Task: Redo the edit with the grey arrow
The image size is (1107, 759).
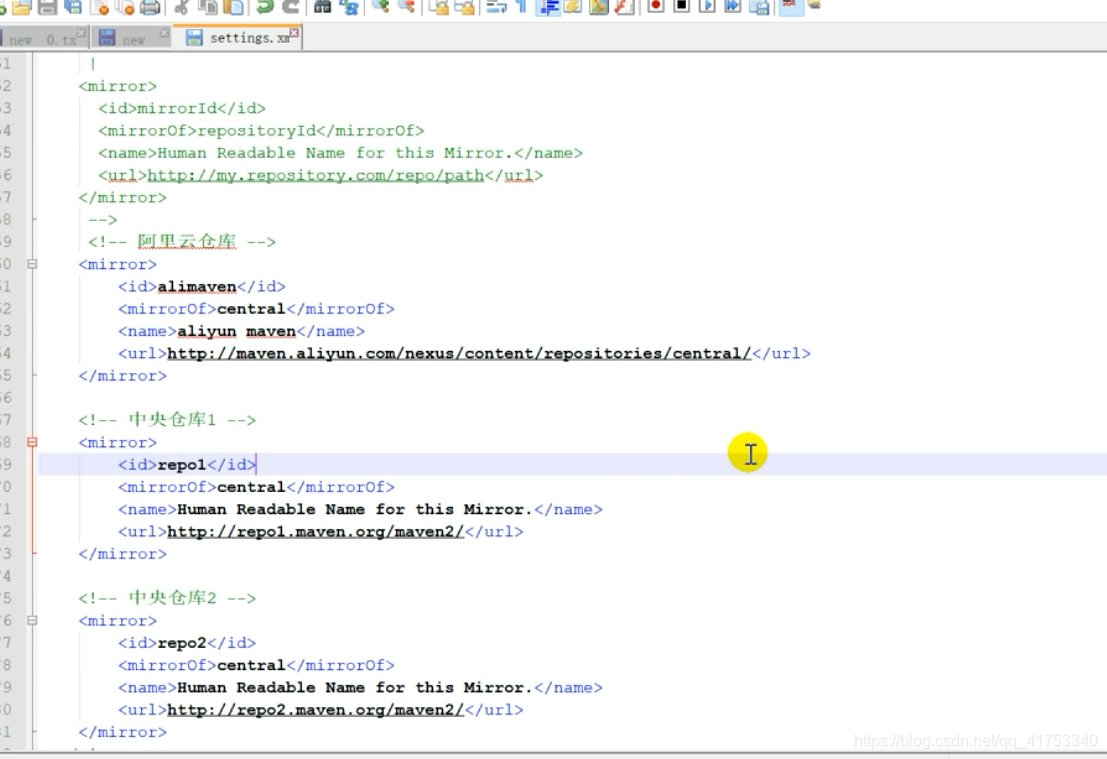Action: [x=290, y=7]
